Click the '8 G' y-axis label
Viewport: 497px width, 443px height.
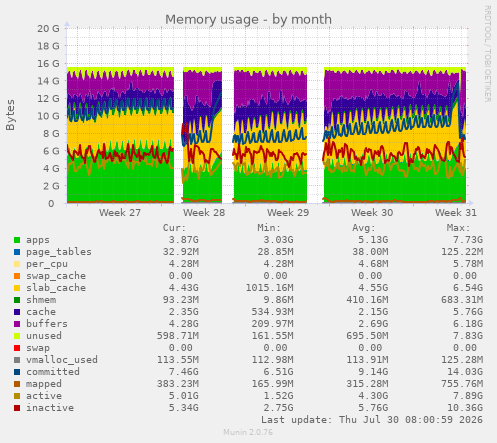coord(51,134)
